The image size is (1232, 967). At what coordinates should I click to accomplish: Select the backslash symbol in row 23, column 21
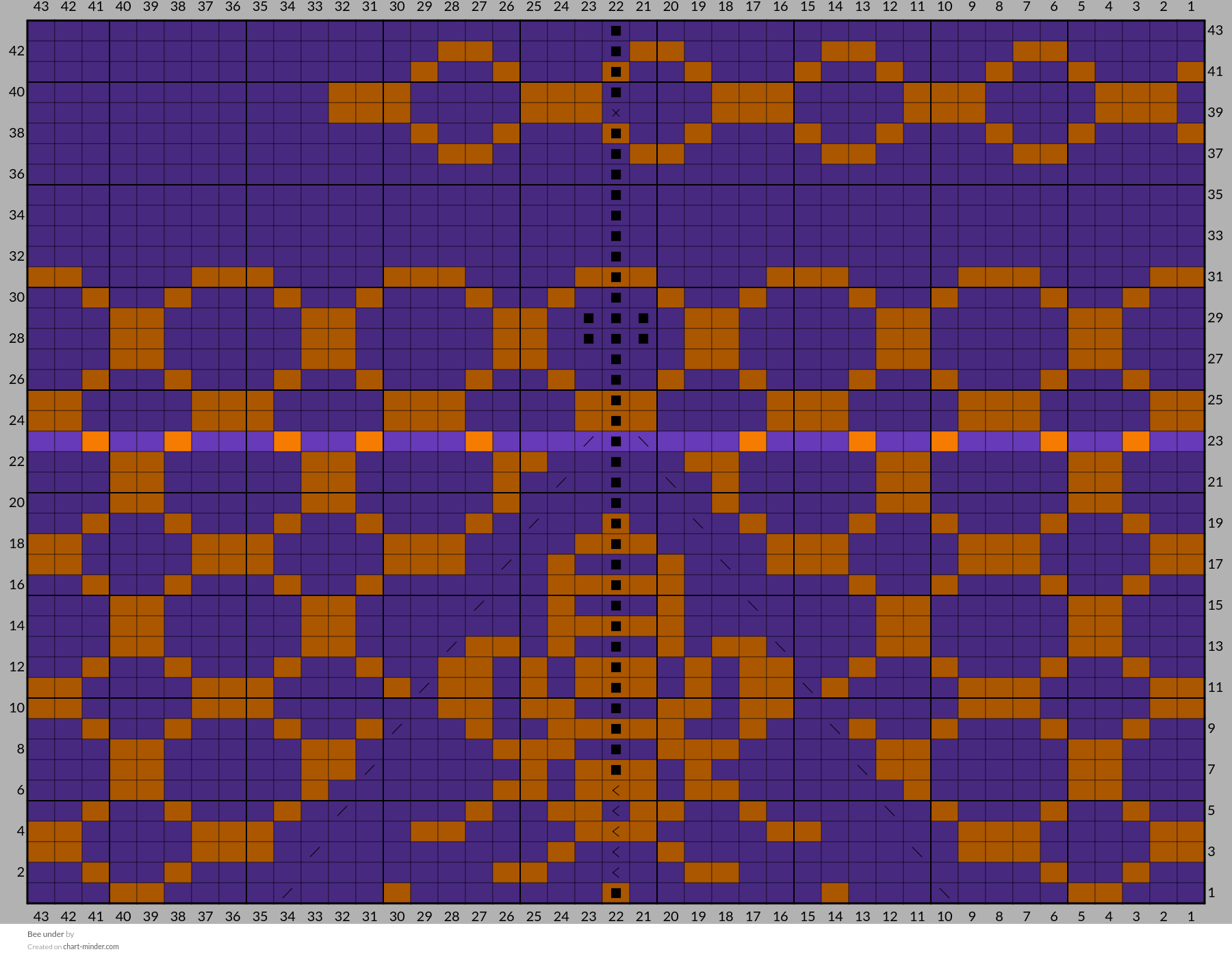pos(643,441)
